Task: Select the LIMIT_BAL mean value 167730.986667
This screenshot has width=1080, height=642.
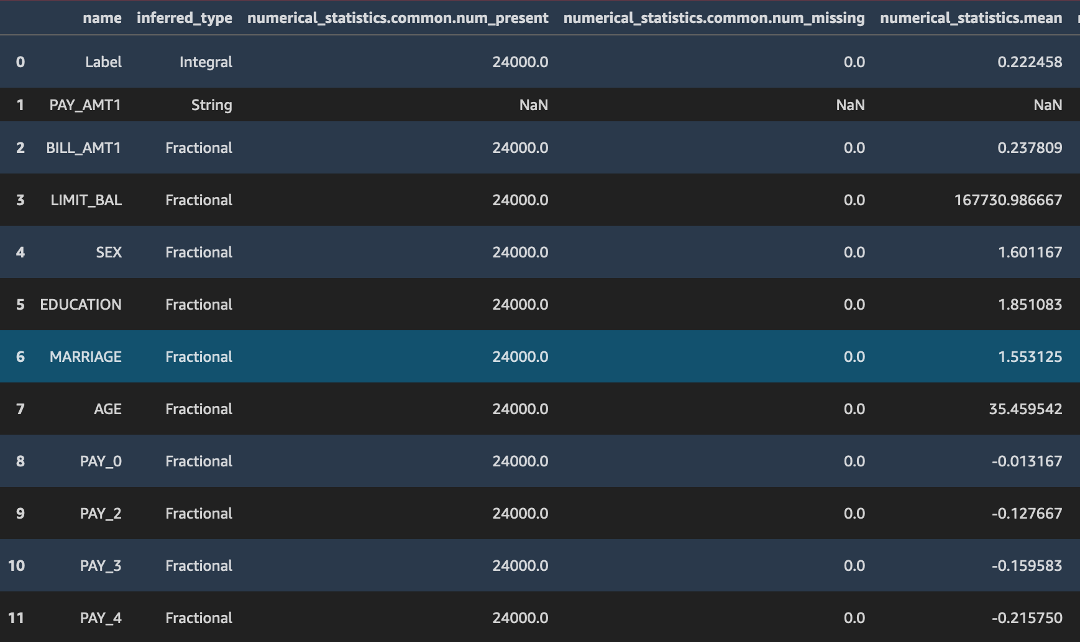Action: click(x=1008, y=200)
